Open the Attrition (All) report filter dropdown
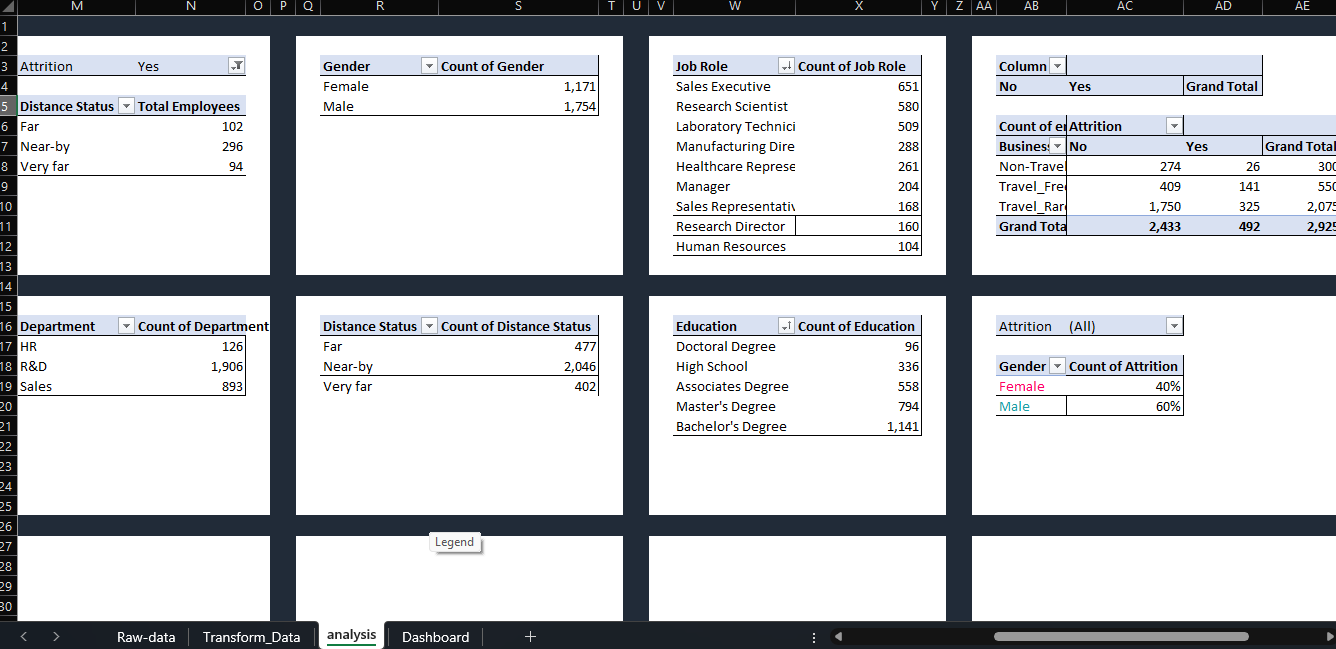The image size is (1336, 649). click(x=1174, y=325)
